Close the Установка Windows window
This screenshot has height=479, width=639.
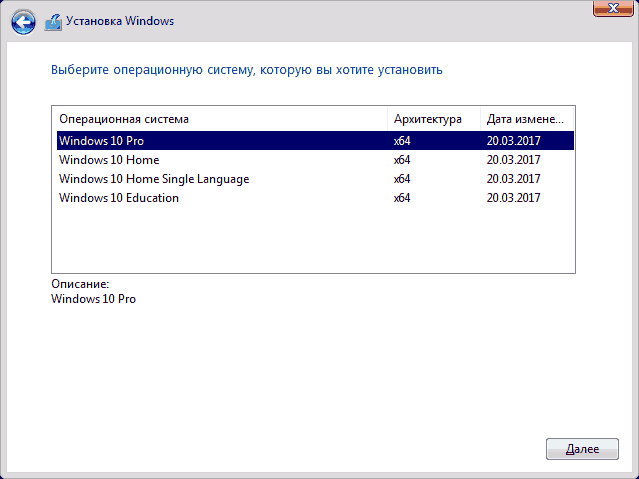609,8
